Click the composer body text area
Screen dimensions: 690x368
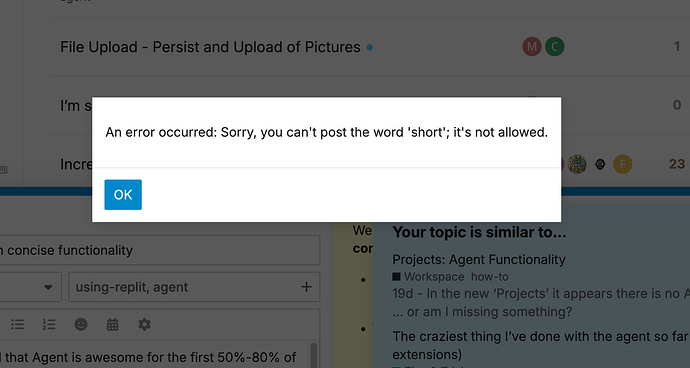click(154, 355)
